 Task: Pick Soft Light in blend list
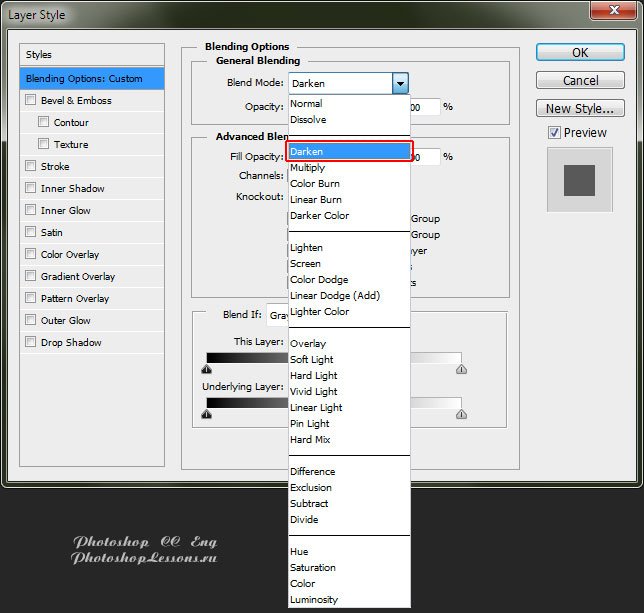pos(312,360)
